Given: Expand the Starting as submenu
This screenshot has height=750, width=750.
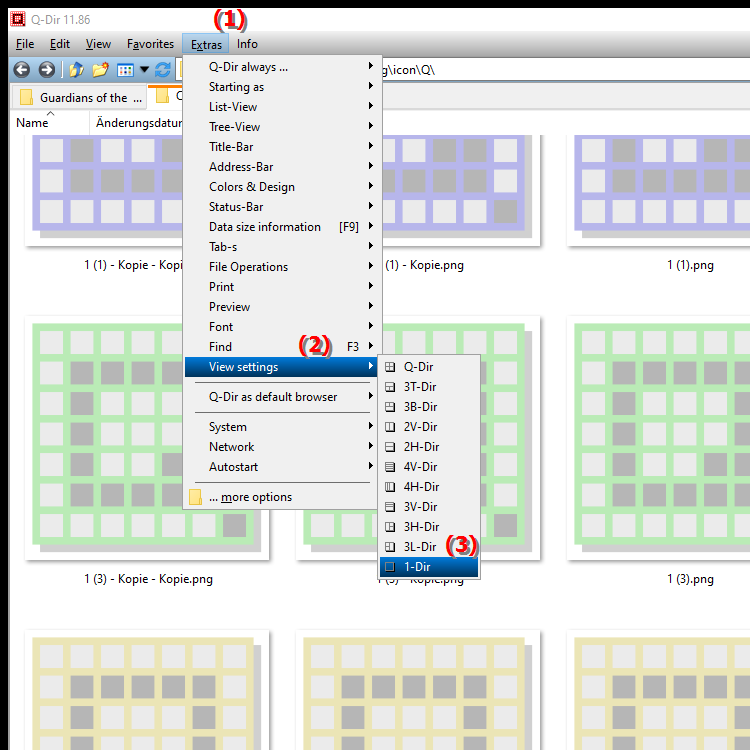Looking at the screenshot, I should [282, 87].
